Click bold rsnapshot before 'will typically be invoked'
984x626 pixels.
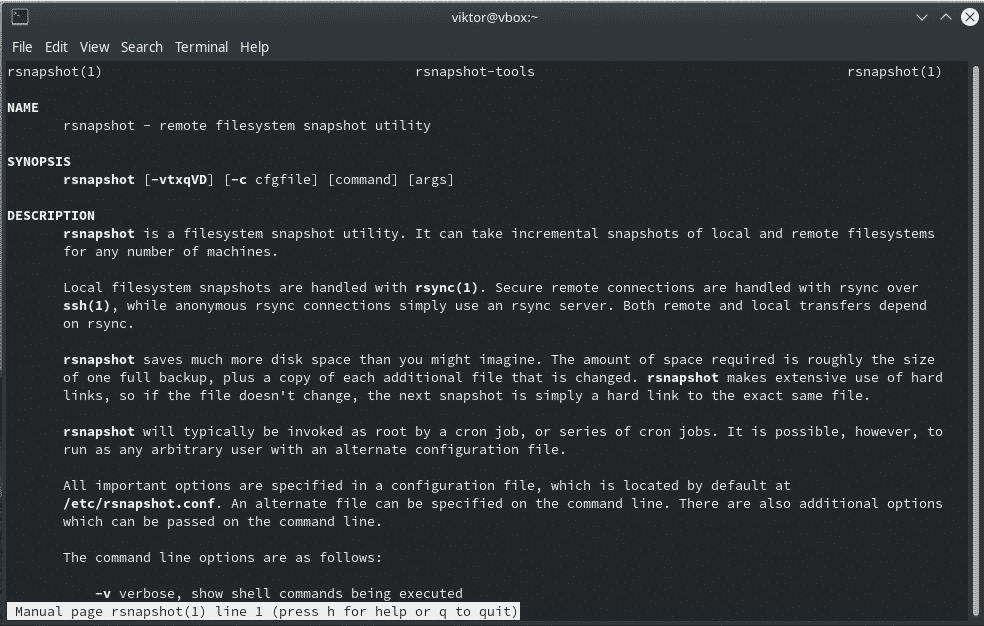(99, 431)
